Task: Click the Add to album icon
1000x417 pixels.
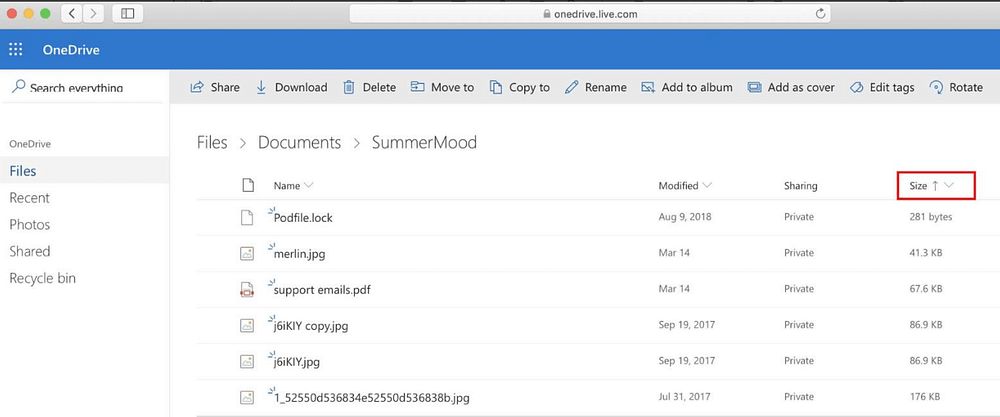Action: tap(648, 87)
